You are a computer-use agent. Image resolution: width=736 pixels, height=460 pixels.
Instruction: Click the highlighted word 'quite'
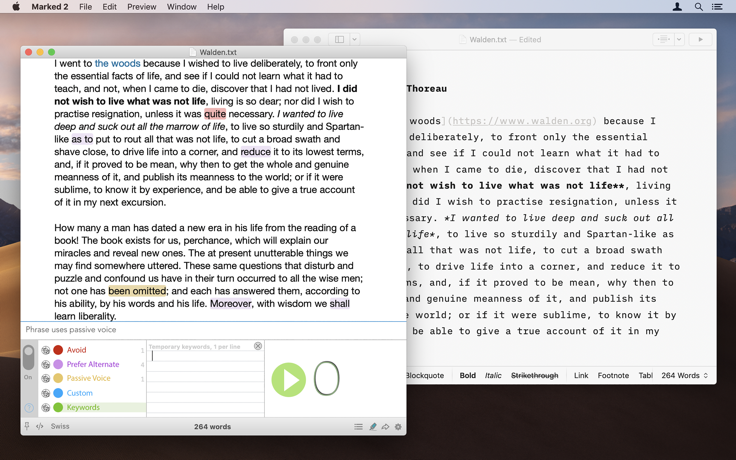(215, 114)
